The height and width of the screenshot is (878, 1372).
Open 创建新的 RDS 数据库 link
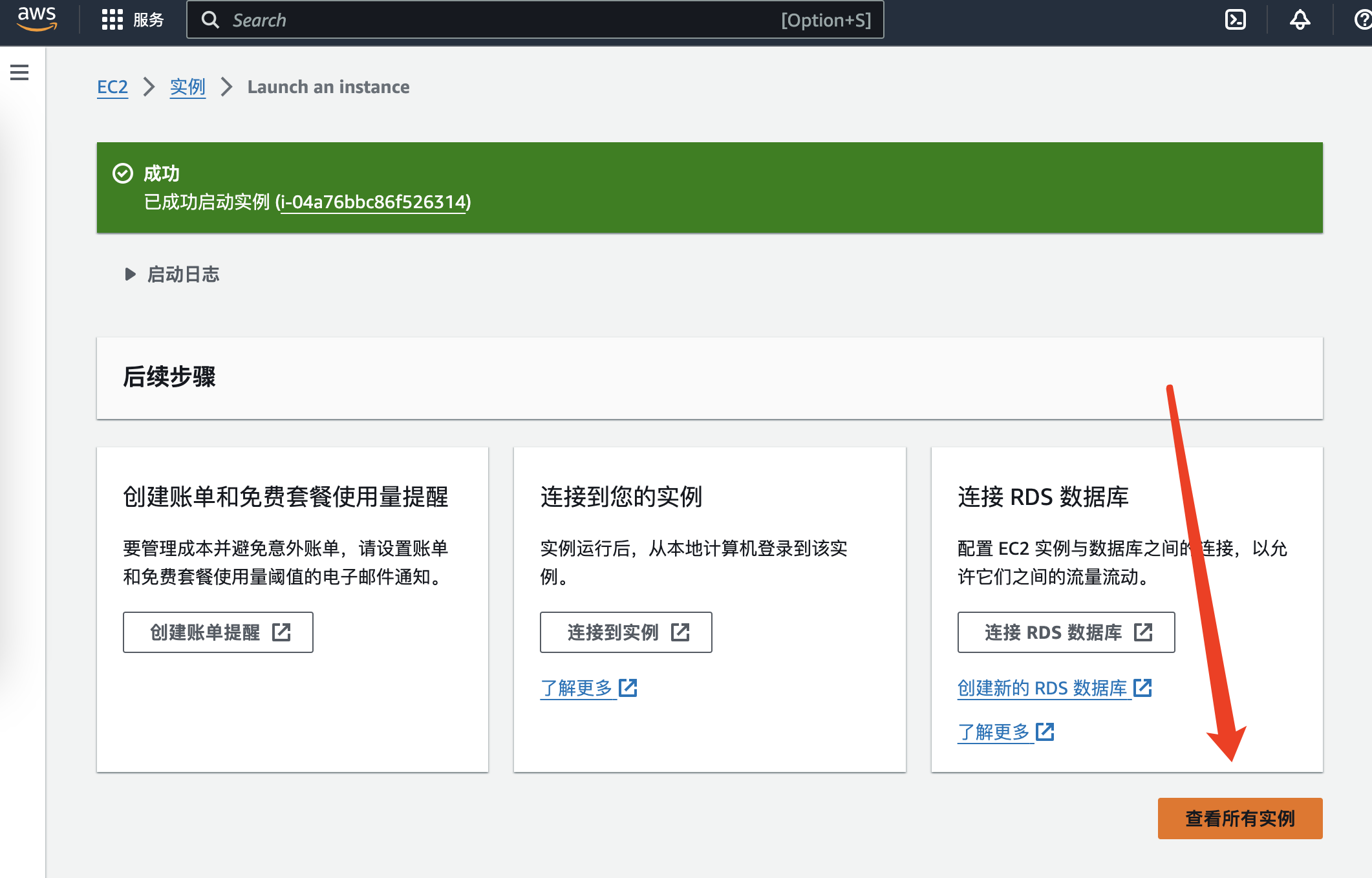(1055, 688)
